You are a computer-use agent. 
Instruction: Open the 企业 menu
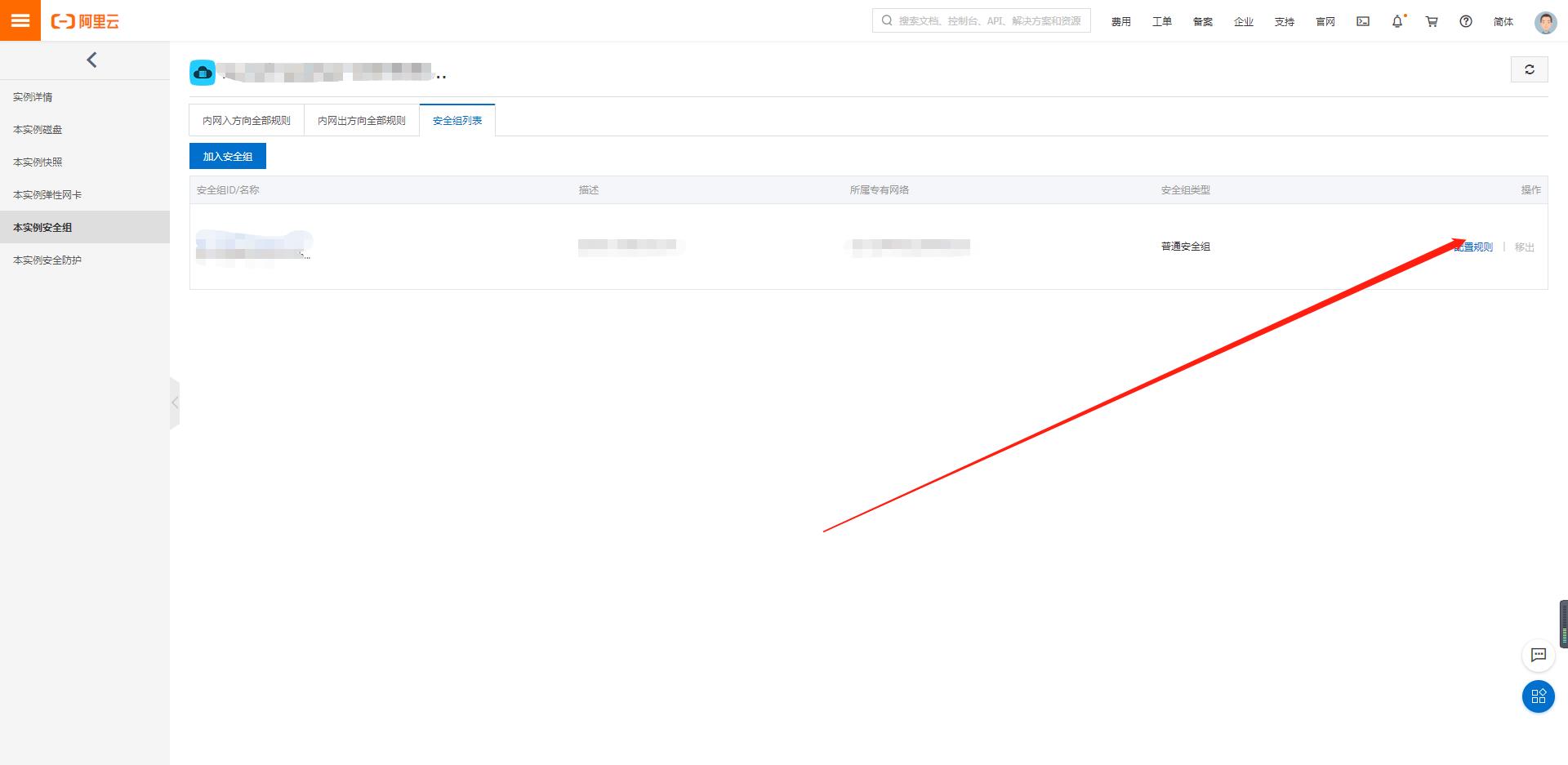1243,22
